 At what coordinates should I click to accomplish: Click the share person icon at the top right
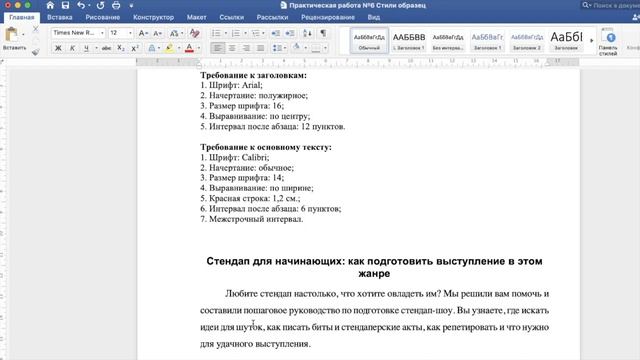[636, 17]
